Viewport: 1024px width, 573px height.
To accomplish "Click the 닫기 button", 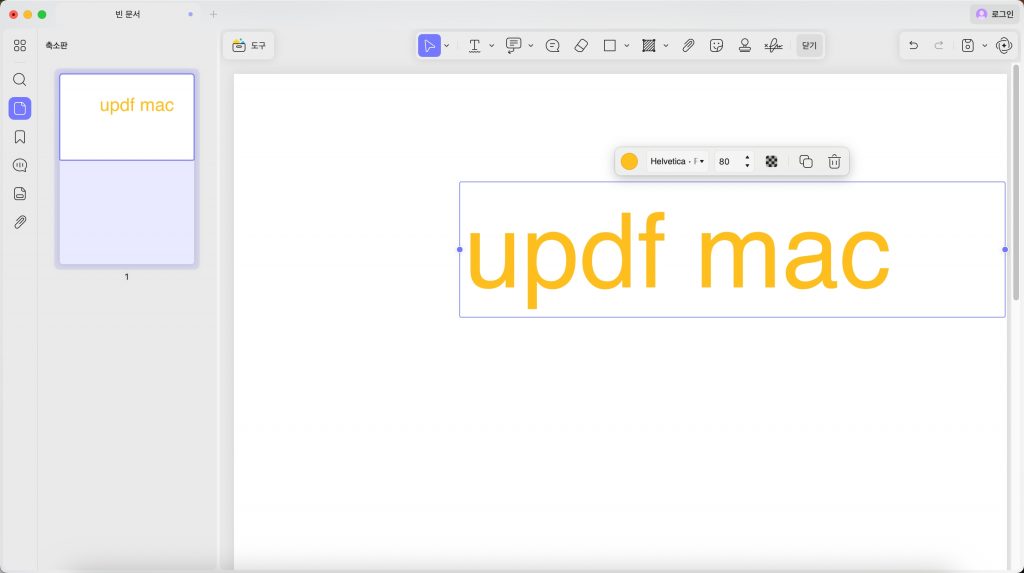I will click(809, 46).
